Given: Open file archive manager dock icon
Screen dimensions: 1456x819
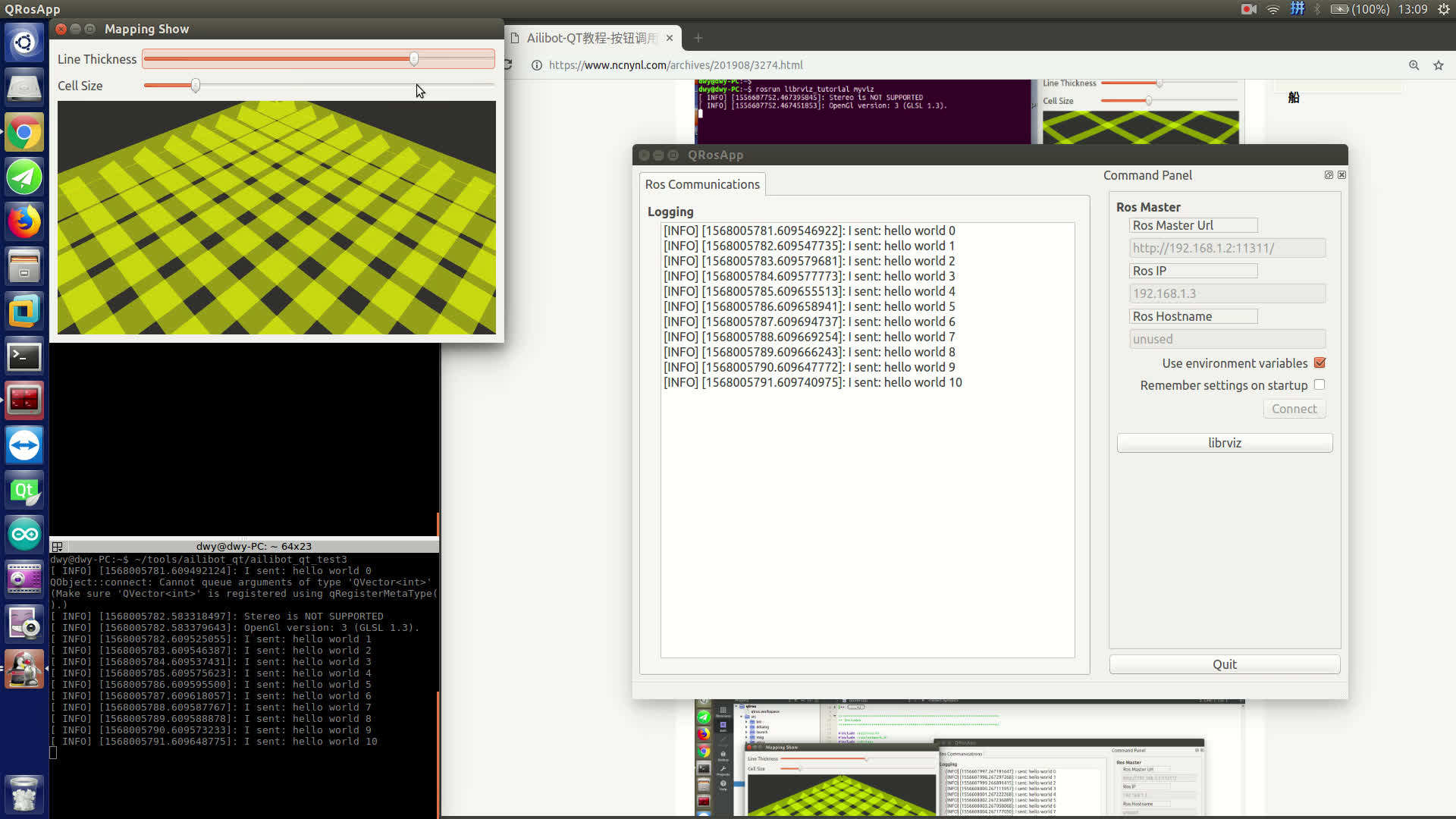Looking at the screenshot, I should click(24, 267).
